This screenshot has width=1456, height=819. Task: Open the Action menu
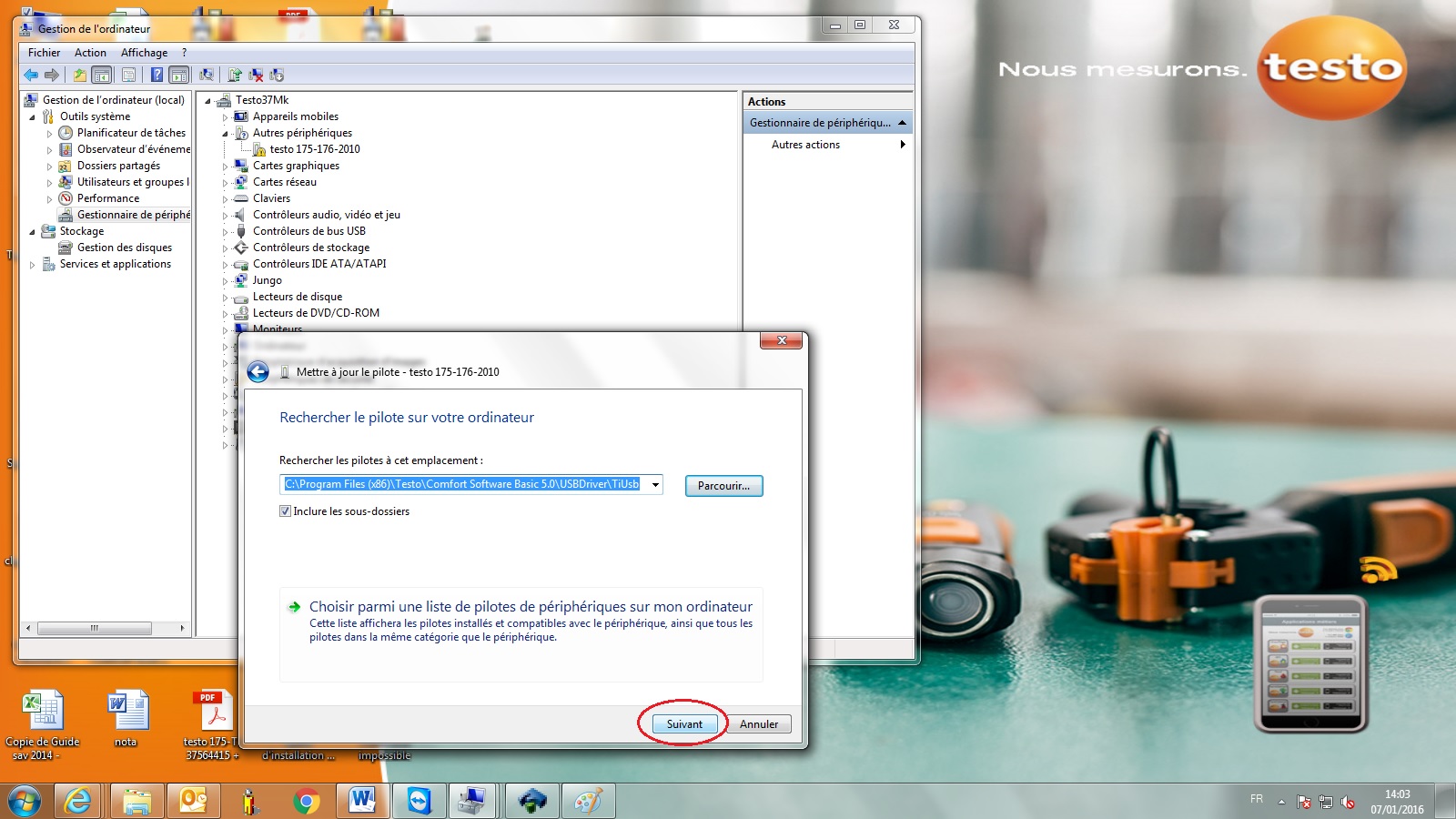(x=90, y=53)
